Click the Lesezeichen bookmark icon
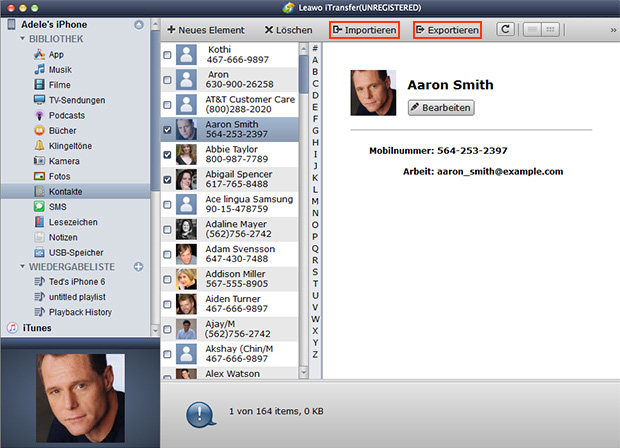 [x=39, y=222]
